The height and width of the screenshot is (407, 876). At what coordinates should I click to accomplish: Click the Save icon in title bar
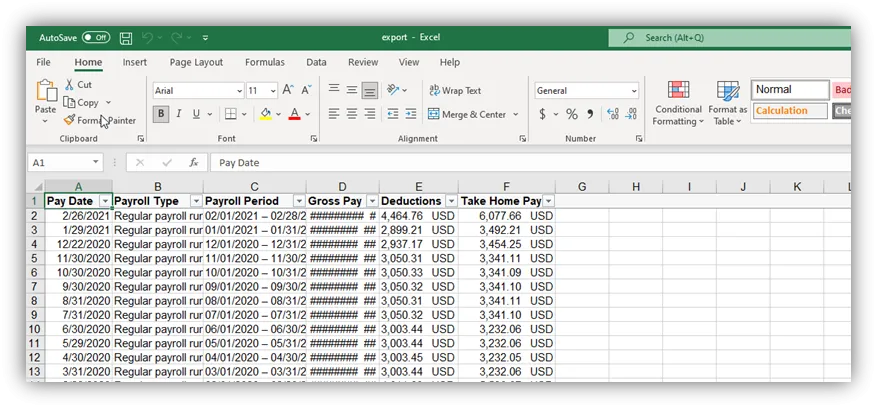126,38
